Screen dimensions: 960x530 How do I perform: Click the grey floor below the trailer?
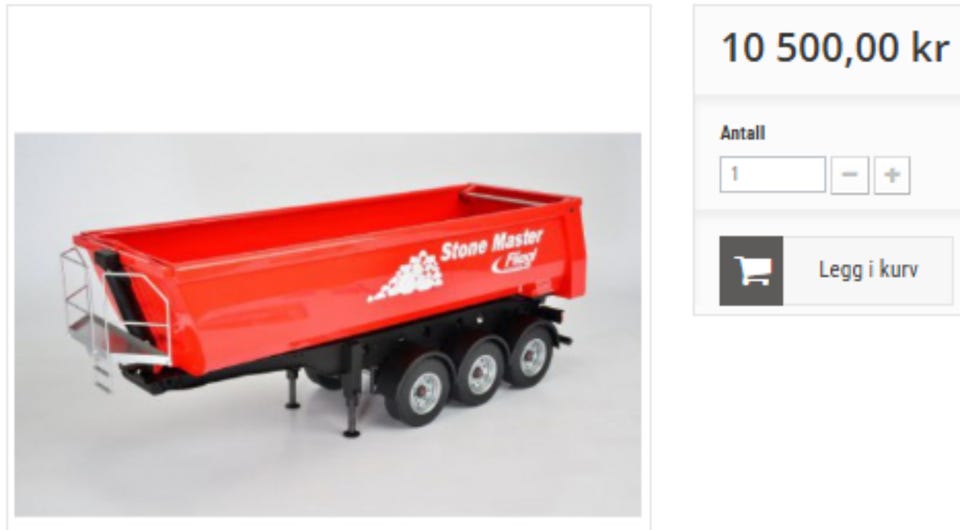point(328,477)
